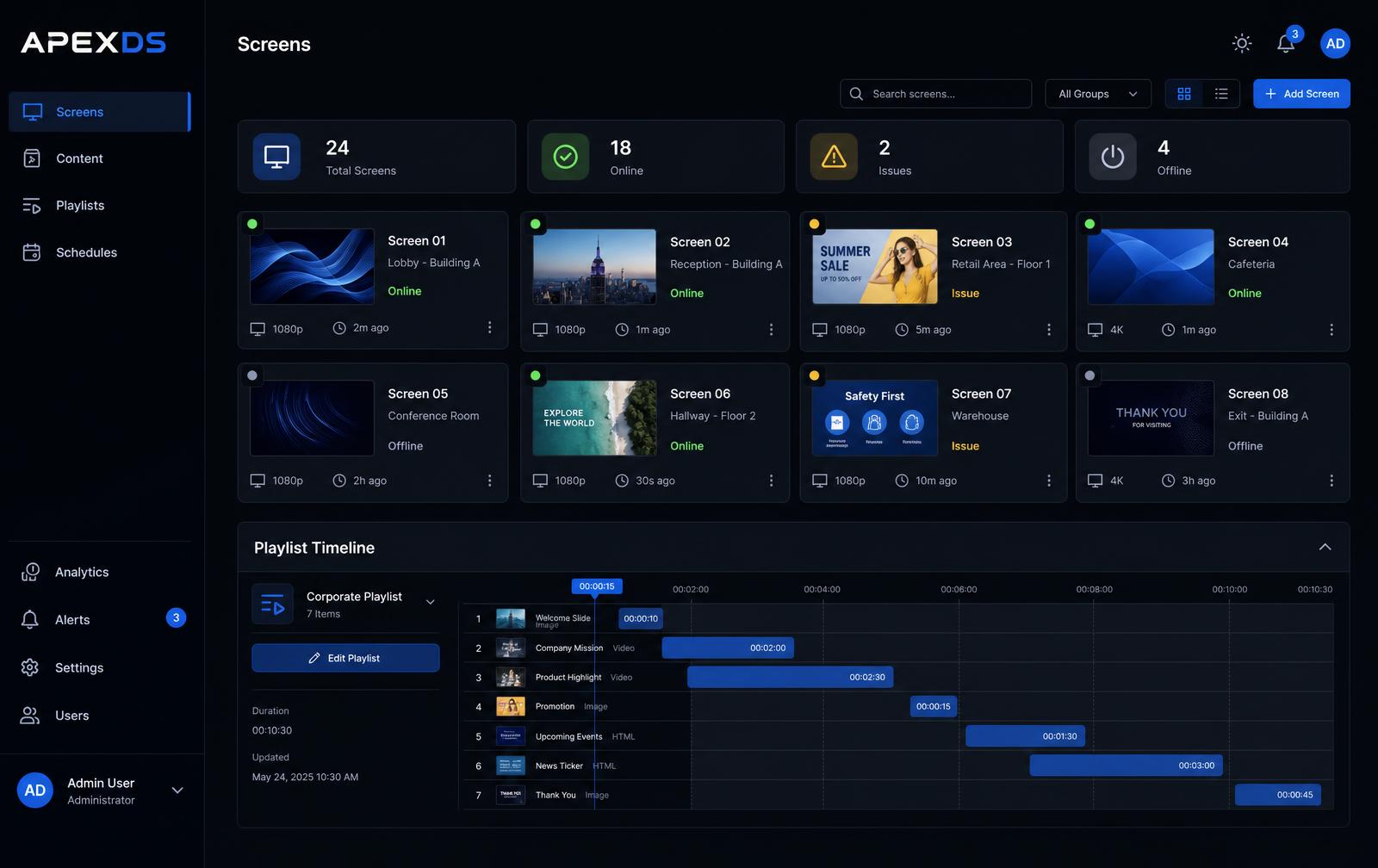The height and width of the screenshot is (868, 1378).
Task: Click the Screen 05 title
Action: tap(418, 394)
